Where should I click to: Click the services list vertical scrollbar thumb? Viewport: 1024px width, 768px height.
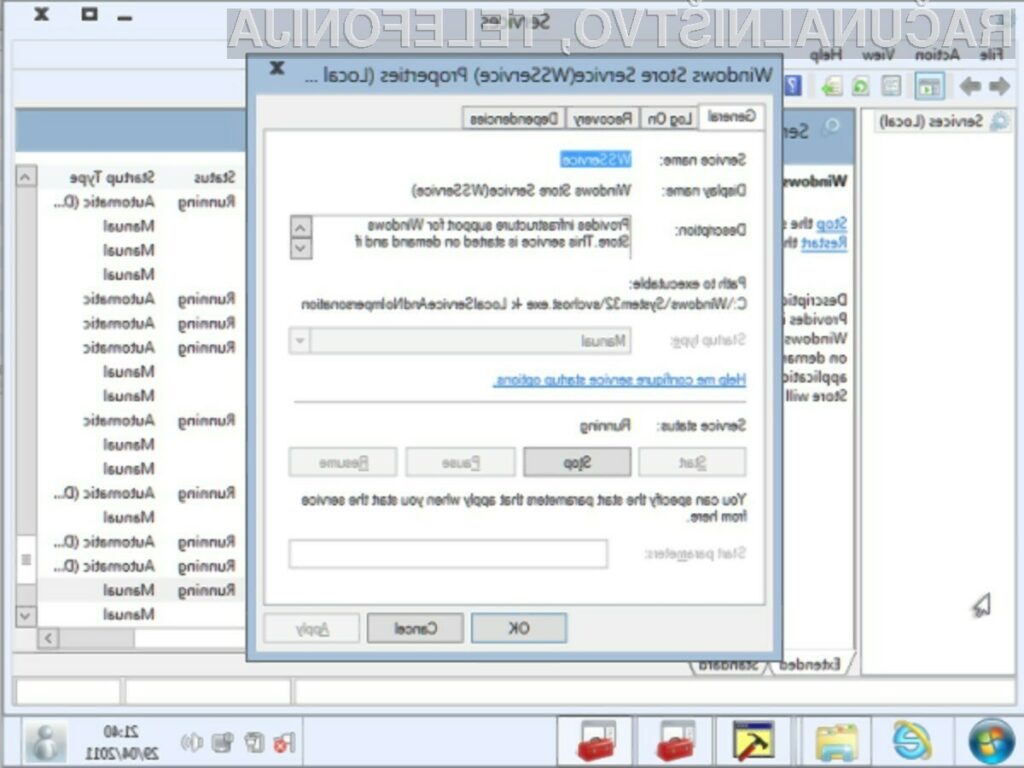[26, 560]
